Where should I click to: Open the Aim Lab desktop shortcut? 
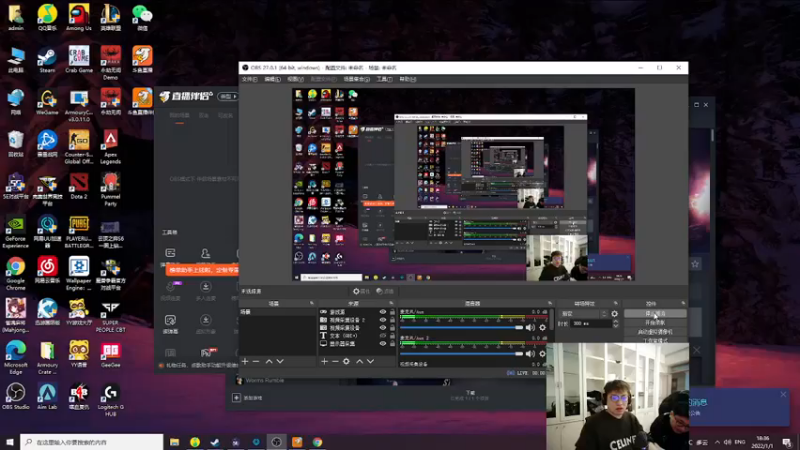click(47, 397)
